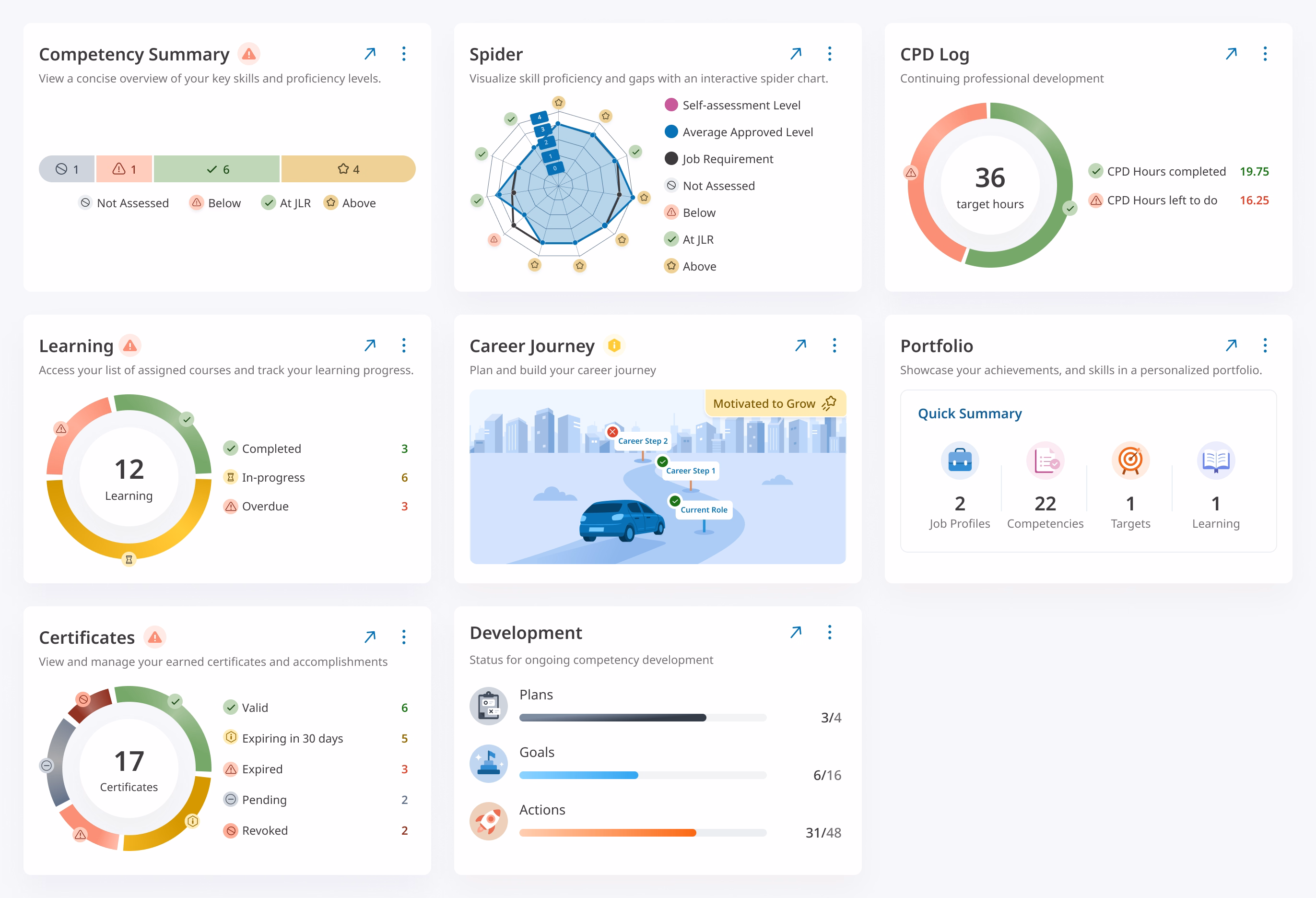The height and width of the screenshot is (898, 1316).
Task: Select Current Role marker
Action: [x=704, y=509]
